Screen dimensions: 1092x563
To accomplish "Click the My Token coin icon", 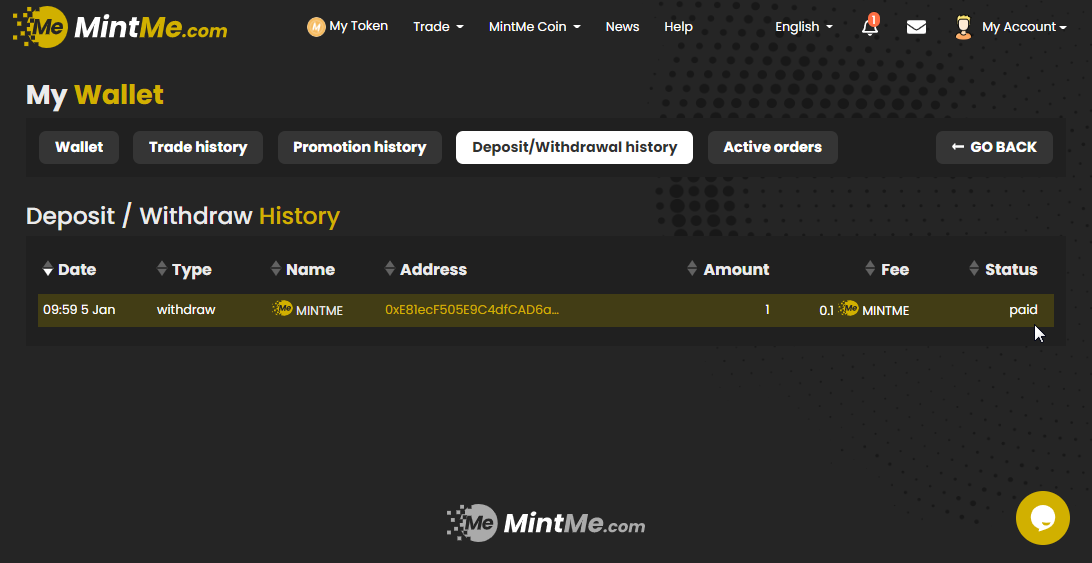I will tap(316, 27).
